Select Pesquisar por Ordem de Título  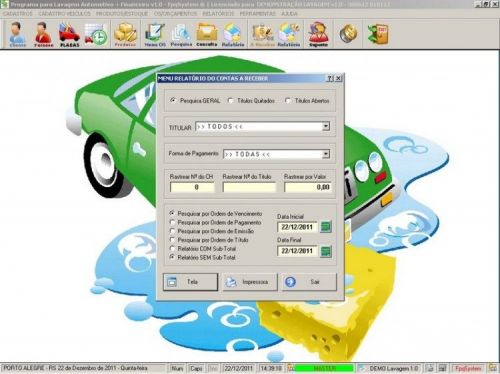click(172, 240)
